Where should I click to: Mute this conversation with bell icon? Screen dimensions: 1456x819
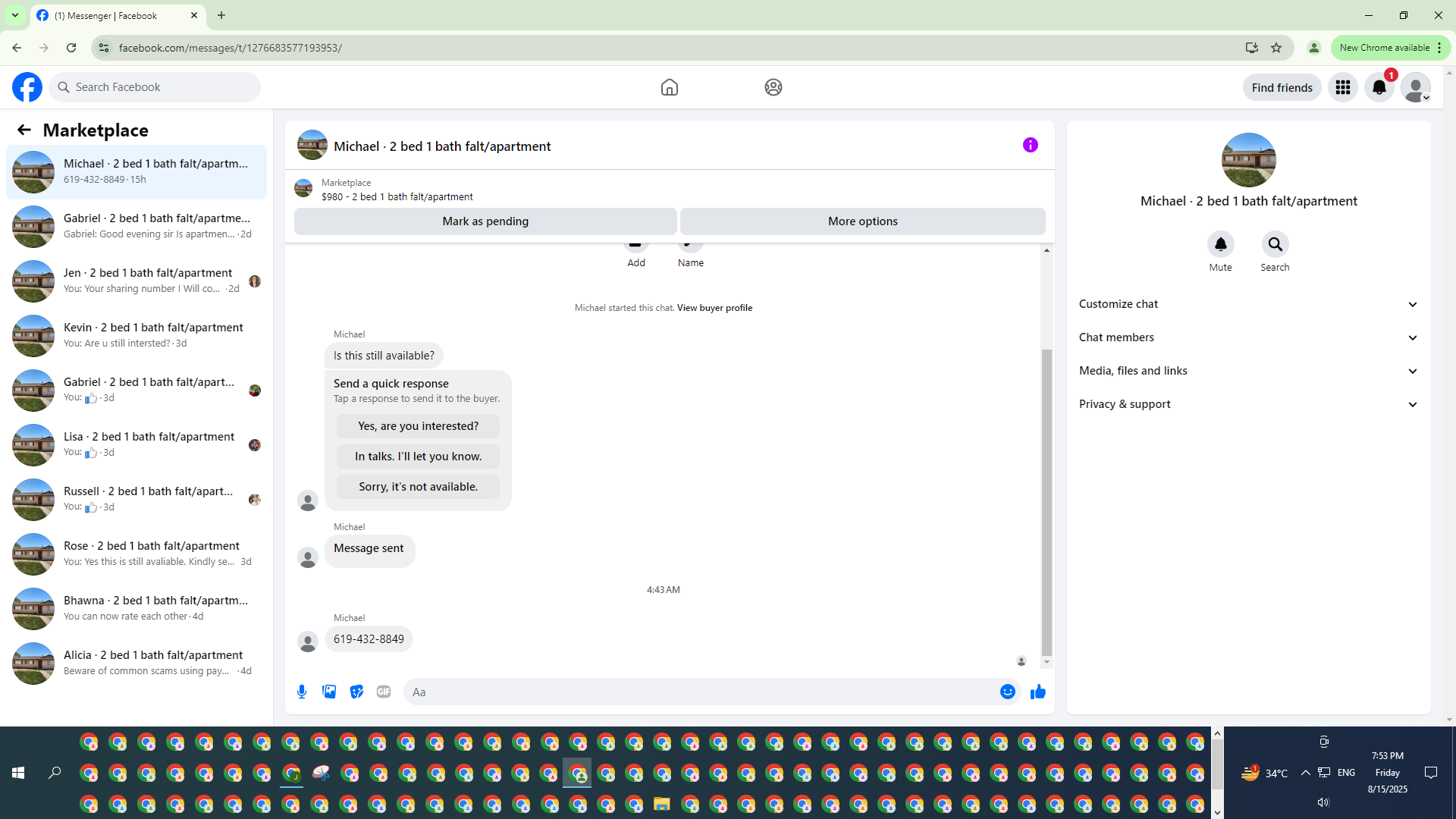[1220, 244]
